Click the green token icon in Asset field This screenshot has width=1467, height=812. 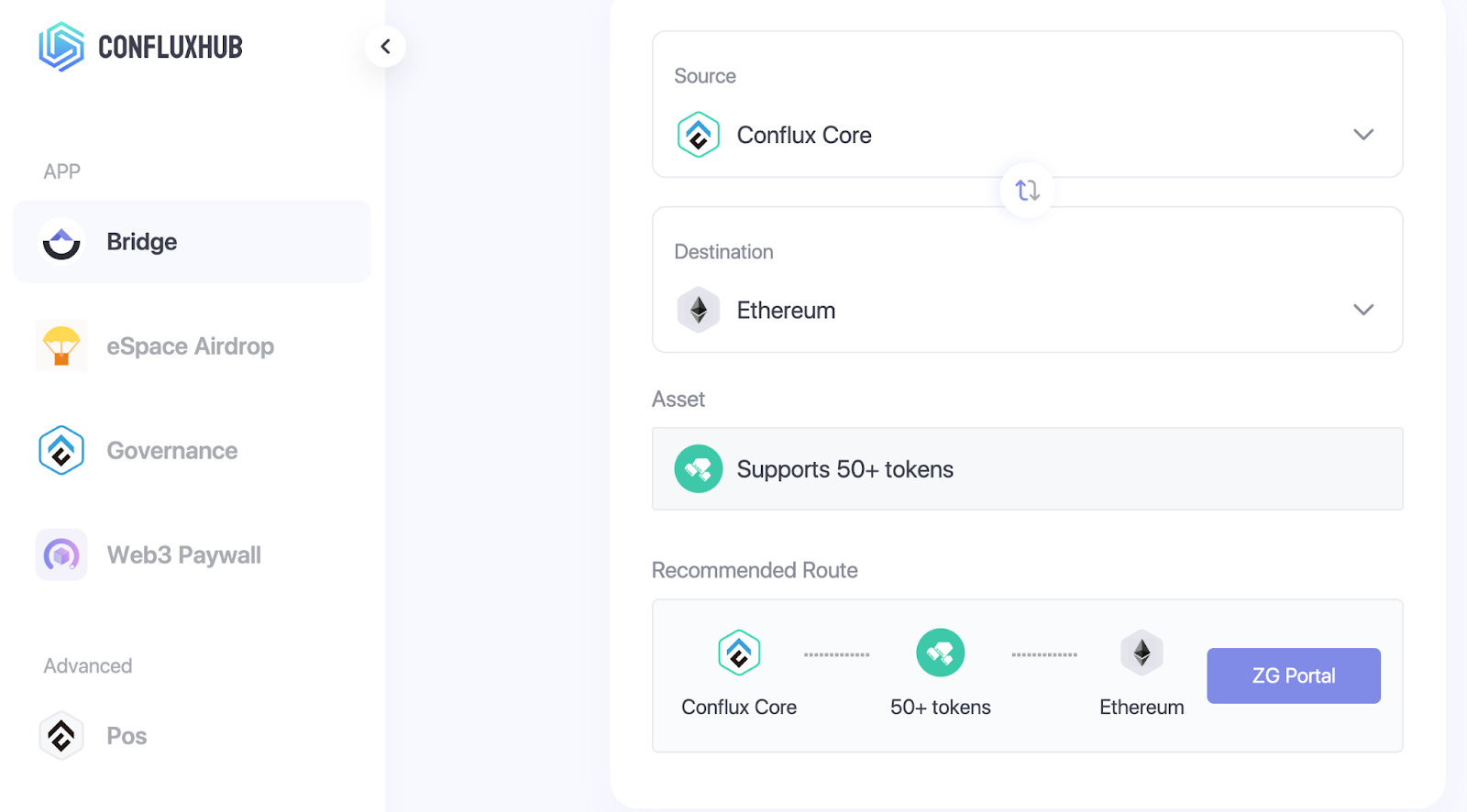tap(699, 469)
